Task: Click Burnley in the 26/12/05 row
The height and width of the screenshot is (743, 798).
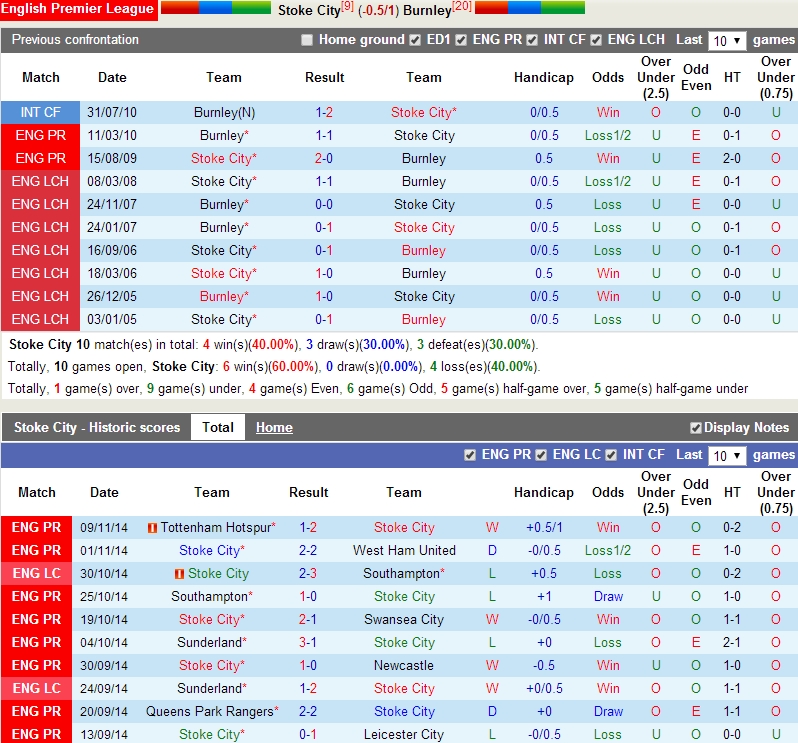Action: pyautogui.click(x=224, y=296)
